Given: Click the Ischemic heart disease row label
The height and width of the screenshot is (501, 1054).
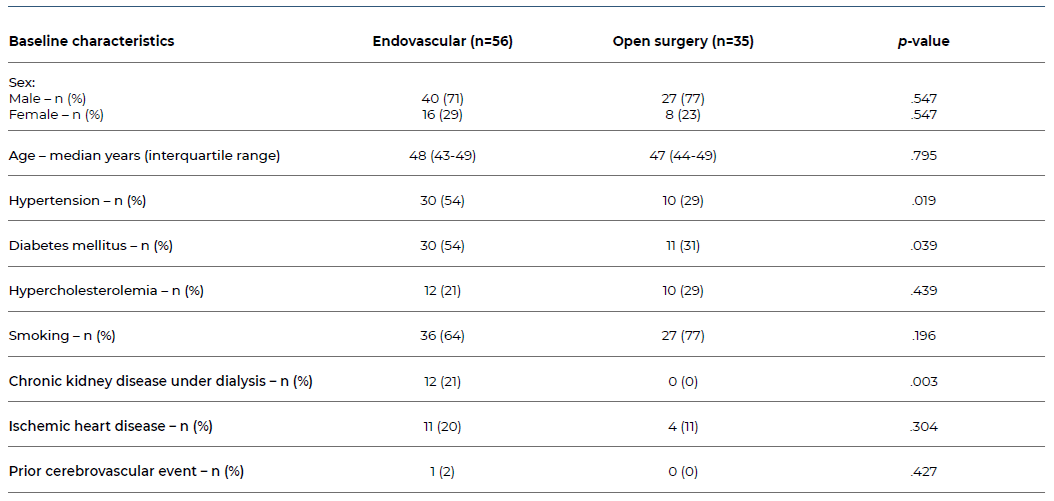Looking at the screenshot, I should 110,426.
